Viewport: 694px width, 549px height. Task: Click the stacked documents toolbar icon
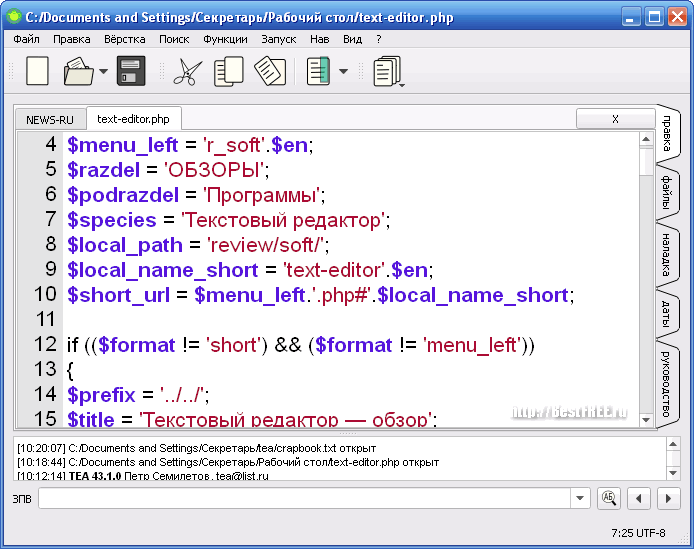click(388, 71)
